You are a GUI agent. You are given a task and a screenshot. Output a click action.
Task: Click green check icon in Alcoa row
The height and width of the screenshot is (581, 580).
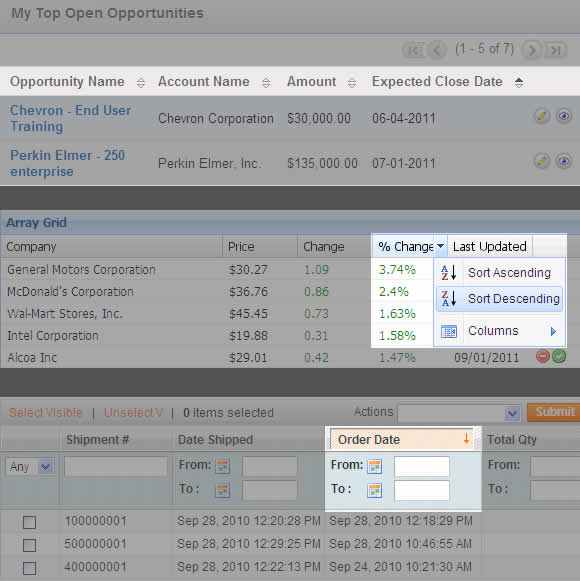click(559, 356)
